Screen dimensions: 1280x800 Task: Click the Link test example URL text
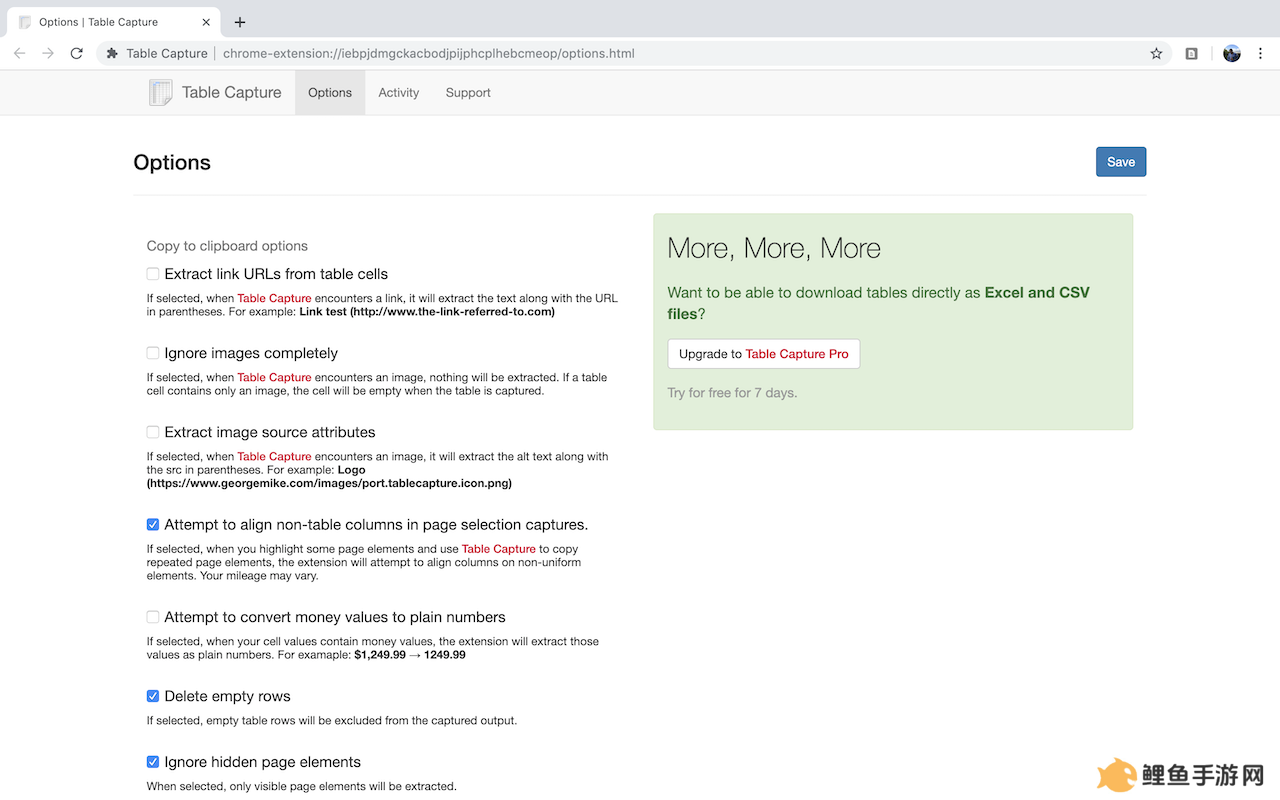[x=427, y=312]
